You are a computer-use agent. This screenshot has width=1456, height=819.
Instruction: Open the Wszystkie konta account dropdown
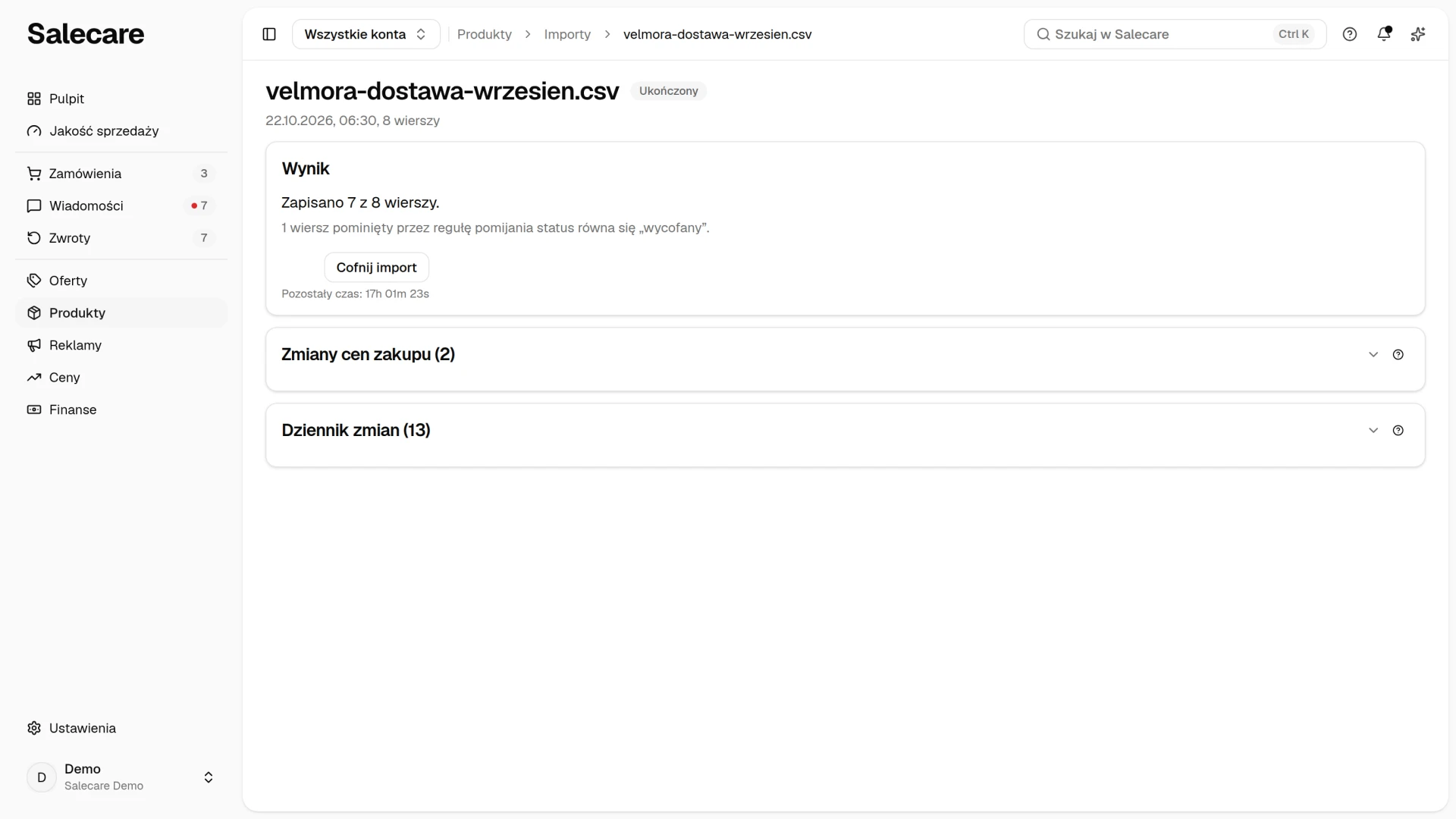point(366,34)
